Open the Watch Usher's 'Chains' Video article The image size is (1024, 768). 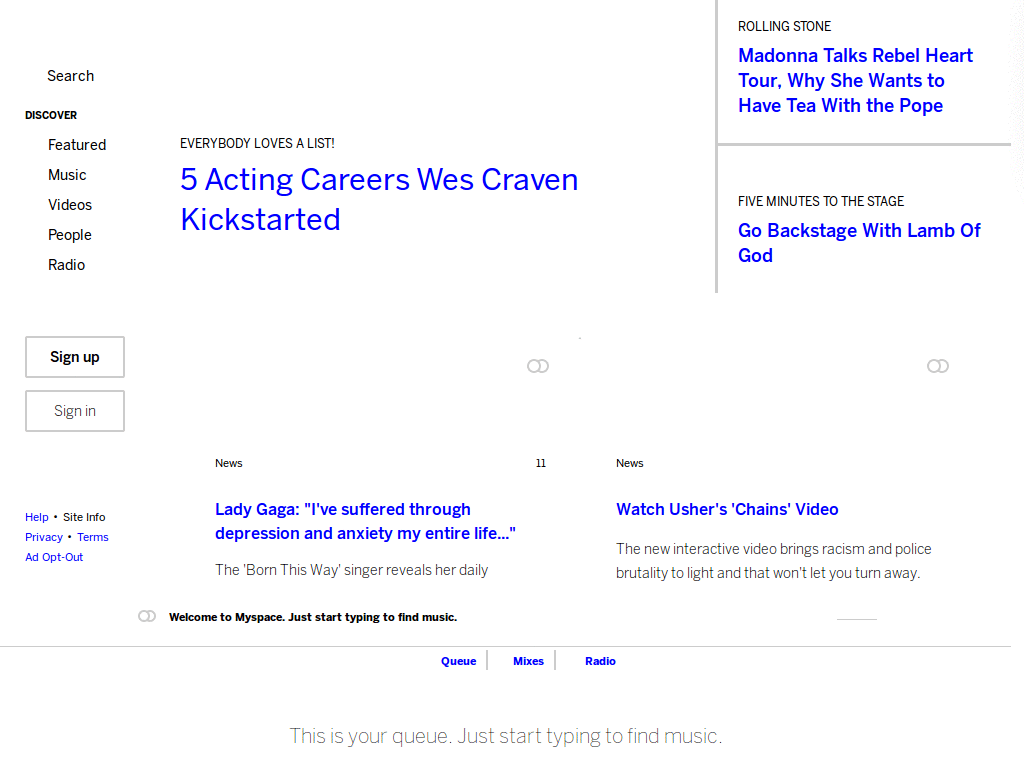tap(728, 509)
